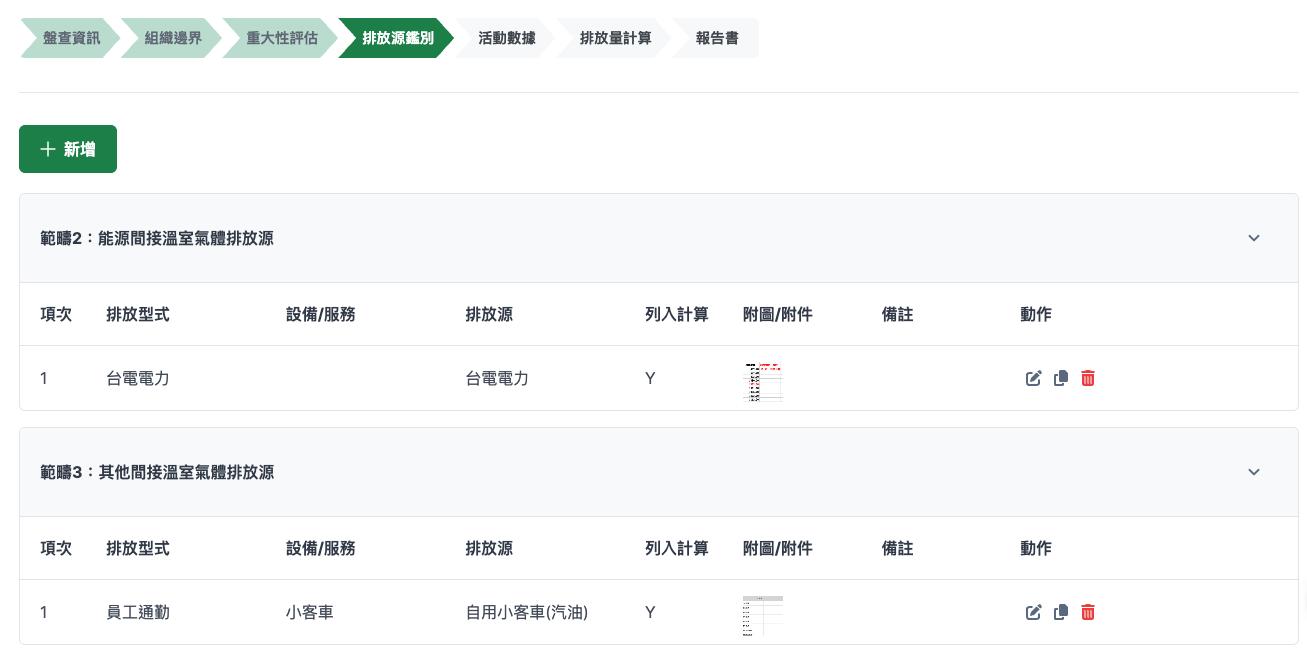Open the 台電電力 attachment thumbnail
This screenshot has width=1307, height=653.
764,381
